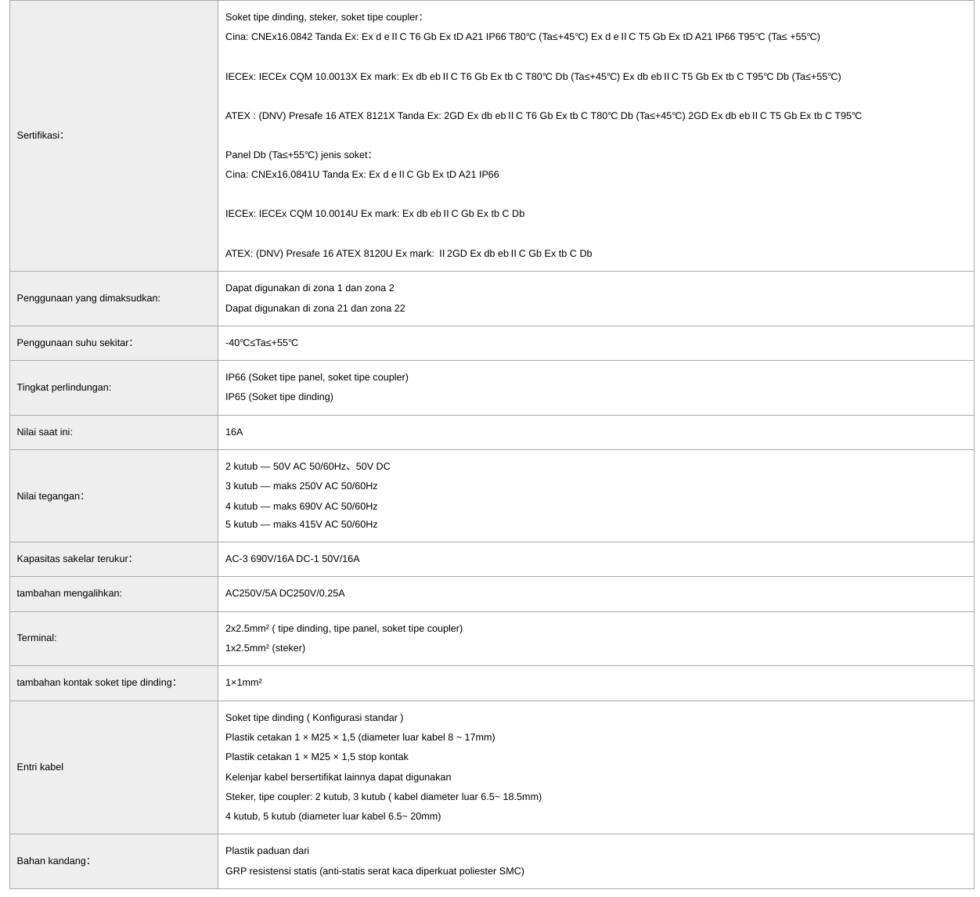Click '1x2.5mm² (steker)' terminal text
This screenshot has width=980, height=897.
pos(265,648)
